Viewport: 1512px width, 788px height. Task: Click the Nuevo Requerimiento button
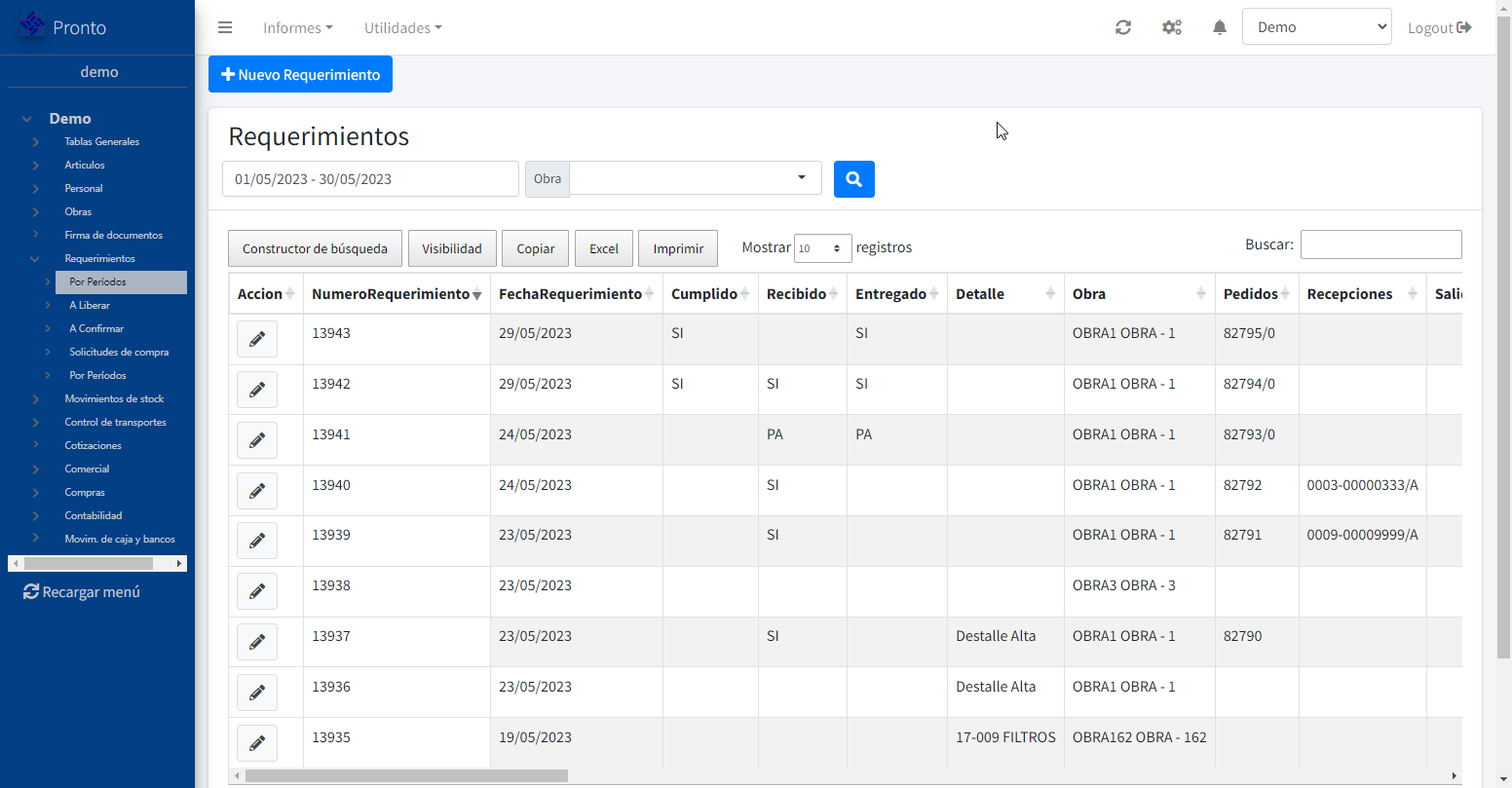pyautogui.click(x=300, y=74)
